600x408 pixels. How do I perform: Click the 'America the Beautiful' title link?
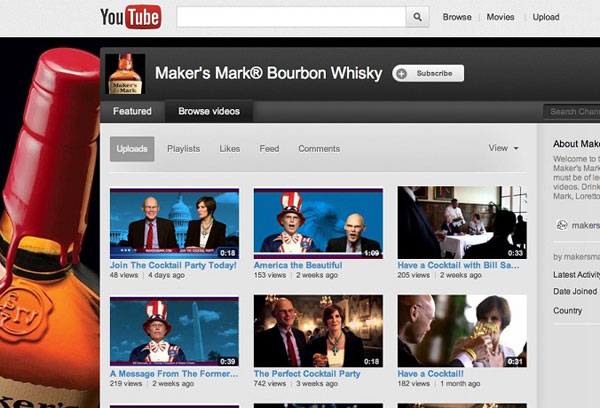[x=298, y=265]
